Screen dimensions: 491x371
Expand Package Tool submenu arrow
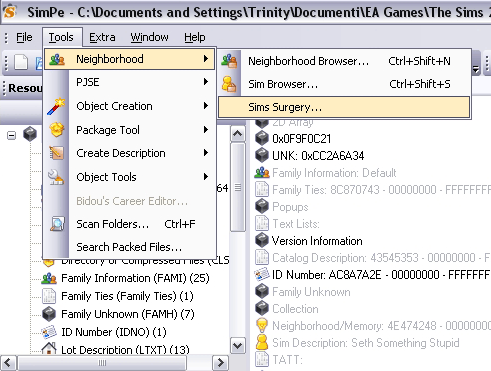tap(206, 129)
